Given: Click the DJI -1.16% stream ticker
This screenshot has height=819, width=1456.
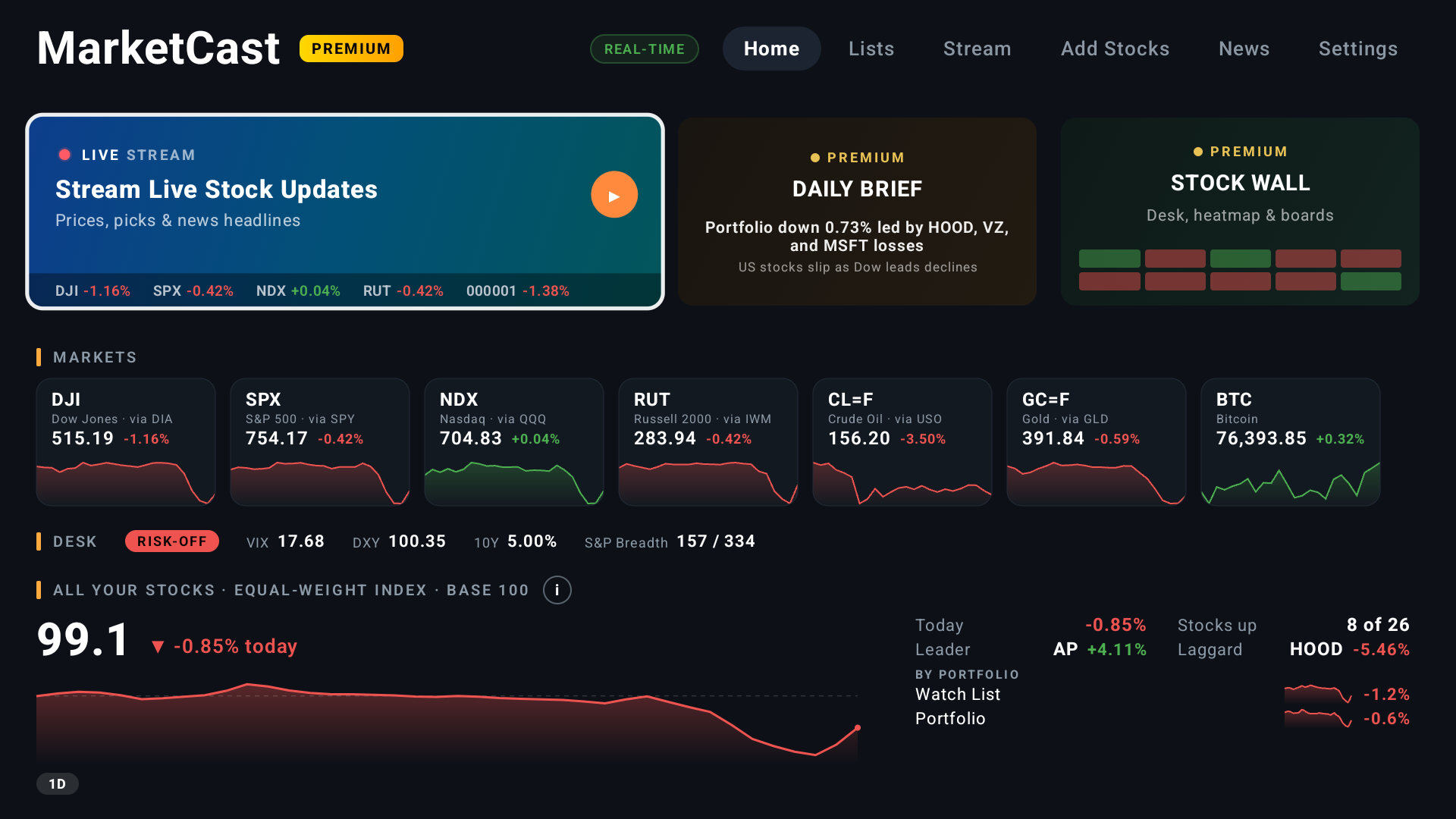Looking at the screenshot, I should 93,291.
